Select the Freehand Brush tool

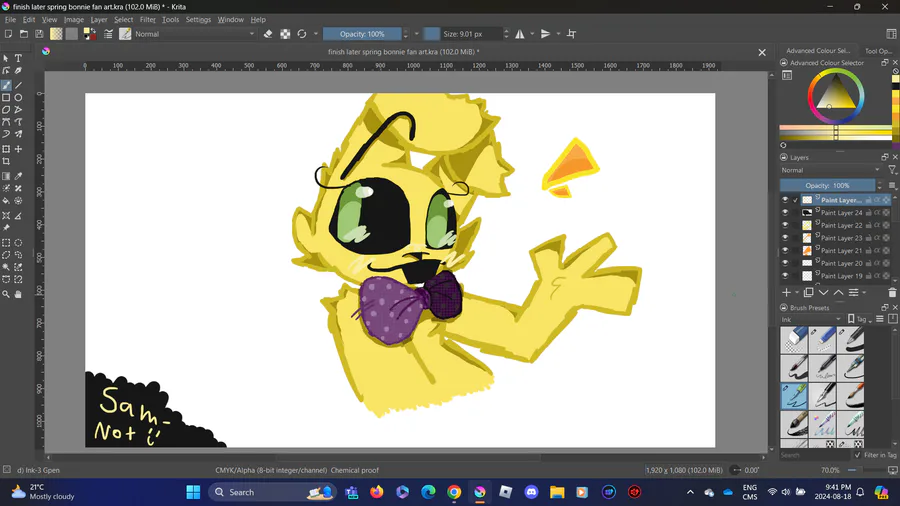[x=6, y=85]
